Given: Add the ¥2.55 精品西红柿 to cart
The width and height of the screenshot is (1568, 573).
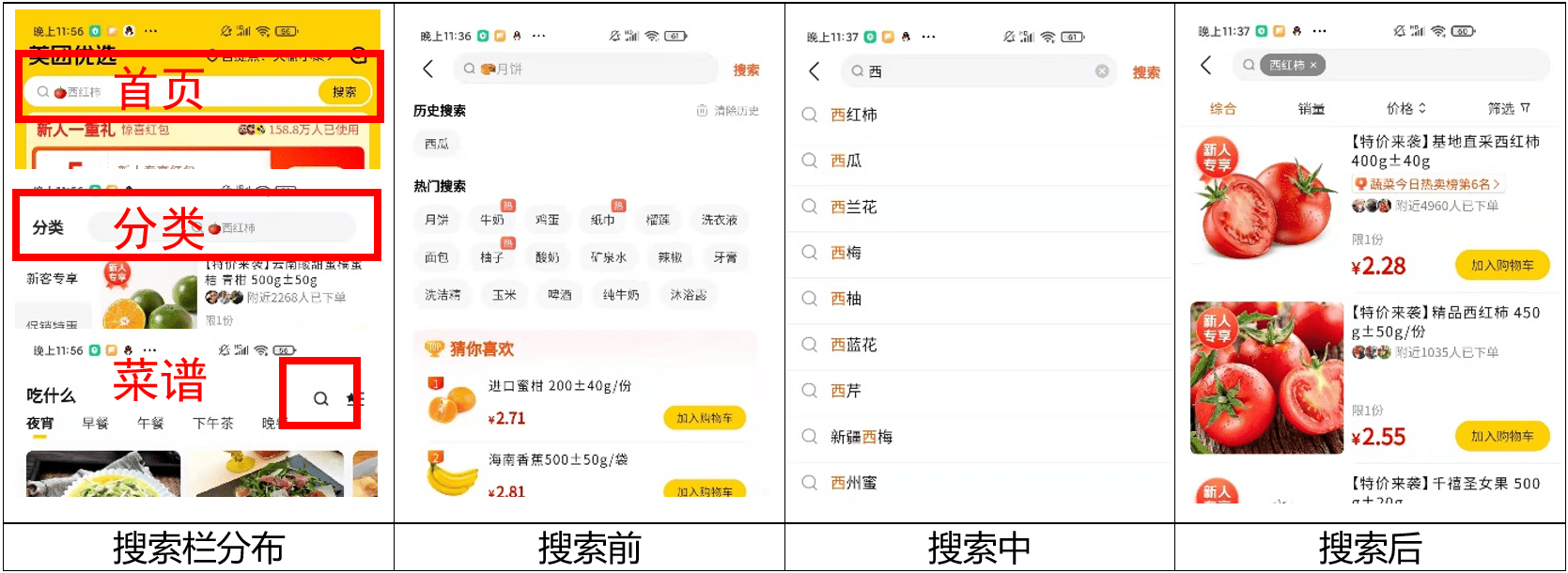Looking at the screenshot, I should 1502,437.
